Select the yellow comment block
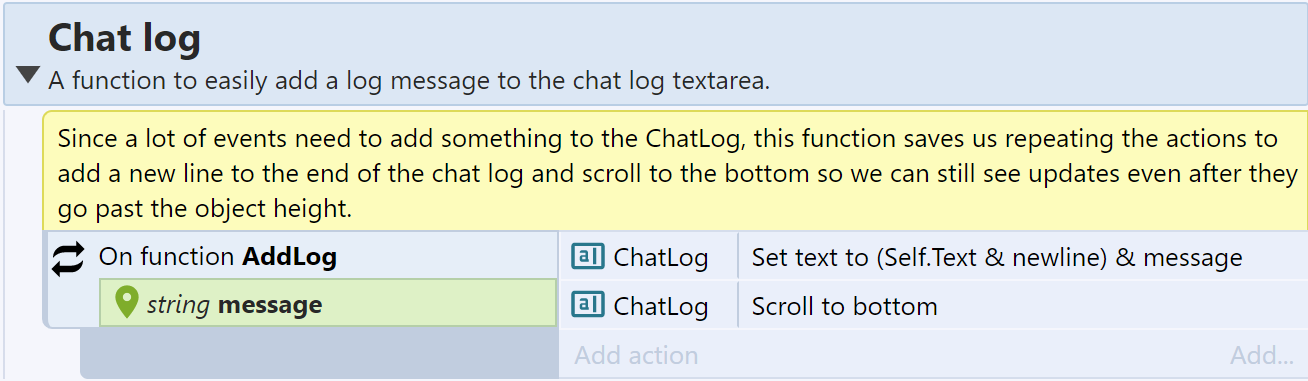Viewport: 1308px width, 381px height. tap(675, 171)
